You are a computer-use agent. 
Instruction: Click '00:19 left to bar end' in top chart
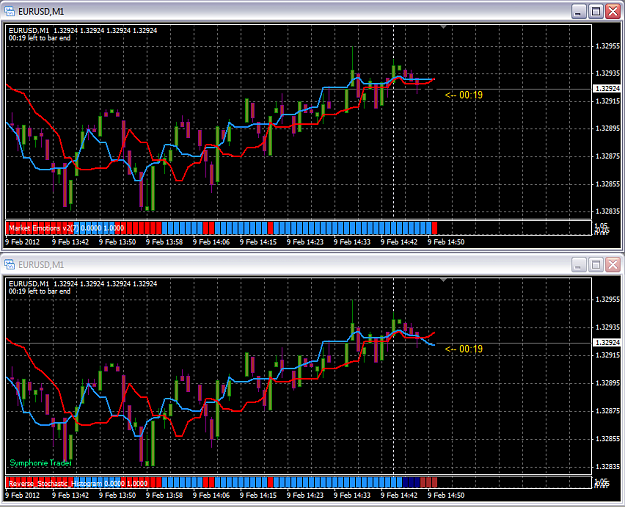coord(39,38)
